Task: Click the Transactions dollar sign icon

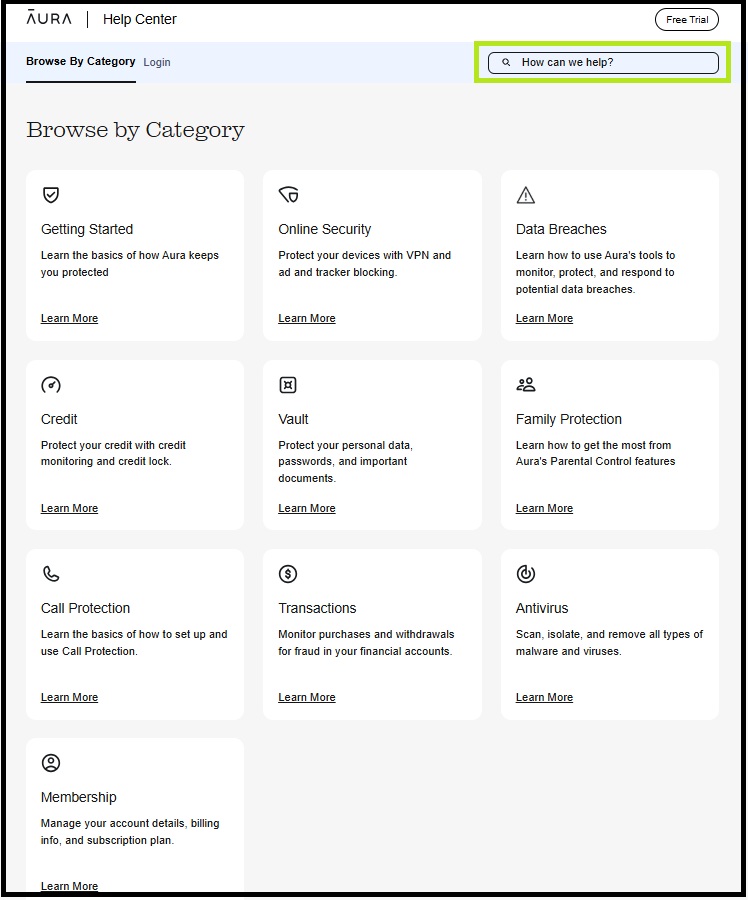Action: pos(288,574)
